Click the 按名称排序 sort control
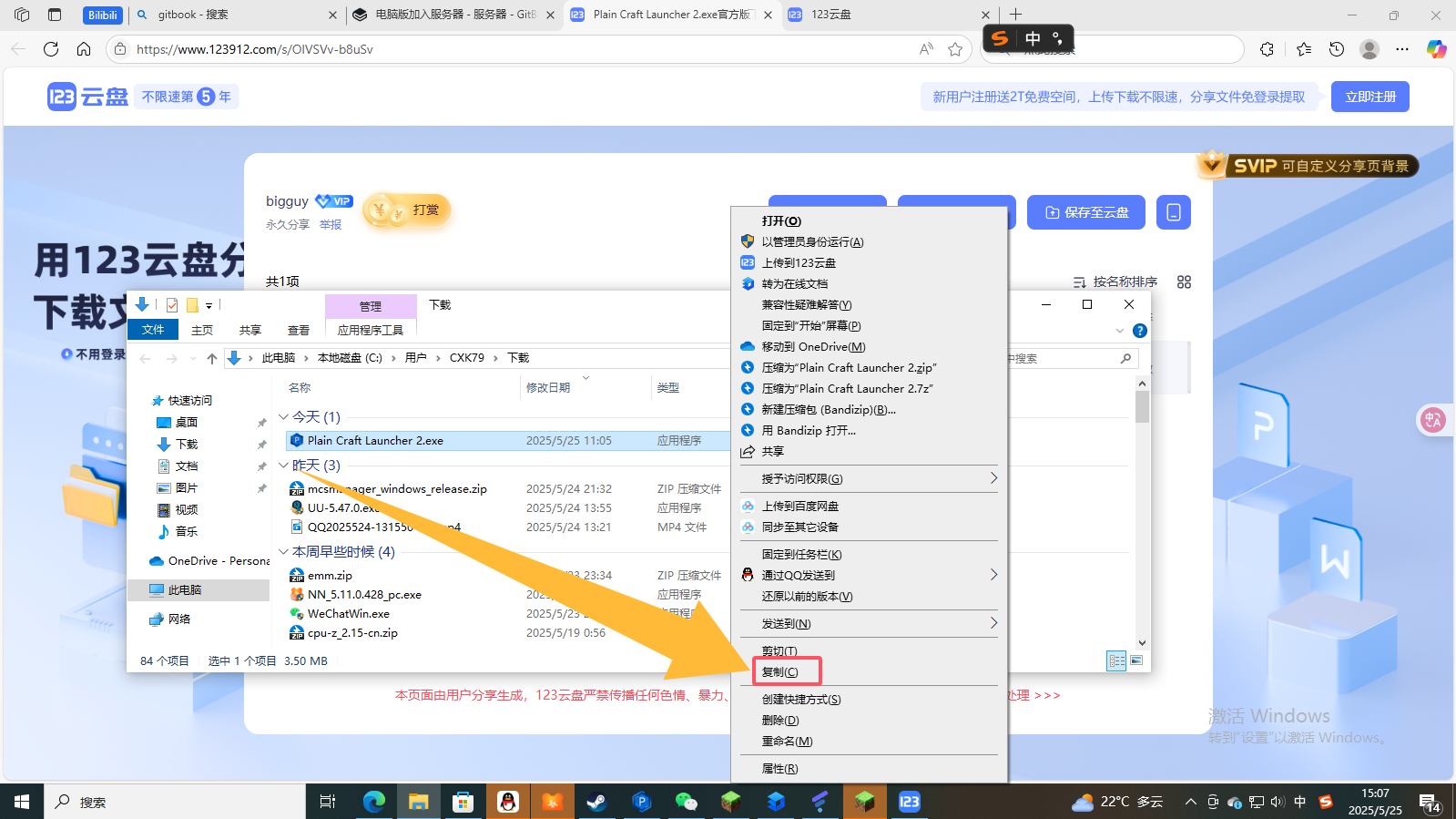This screenshot has width=1456, height=819. pyautogui.click(x=1115, y=282)
